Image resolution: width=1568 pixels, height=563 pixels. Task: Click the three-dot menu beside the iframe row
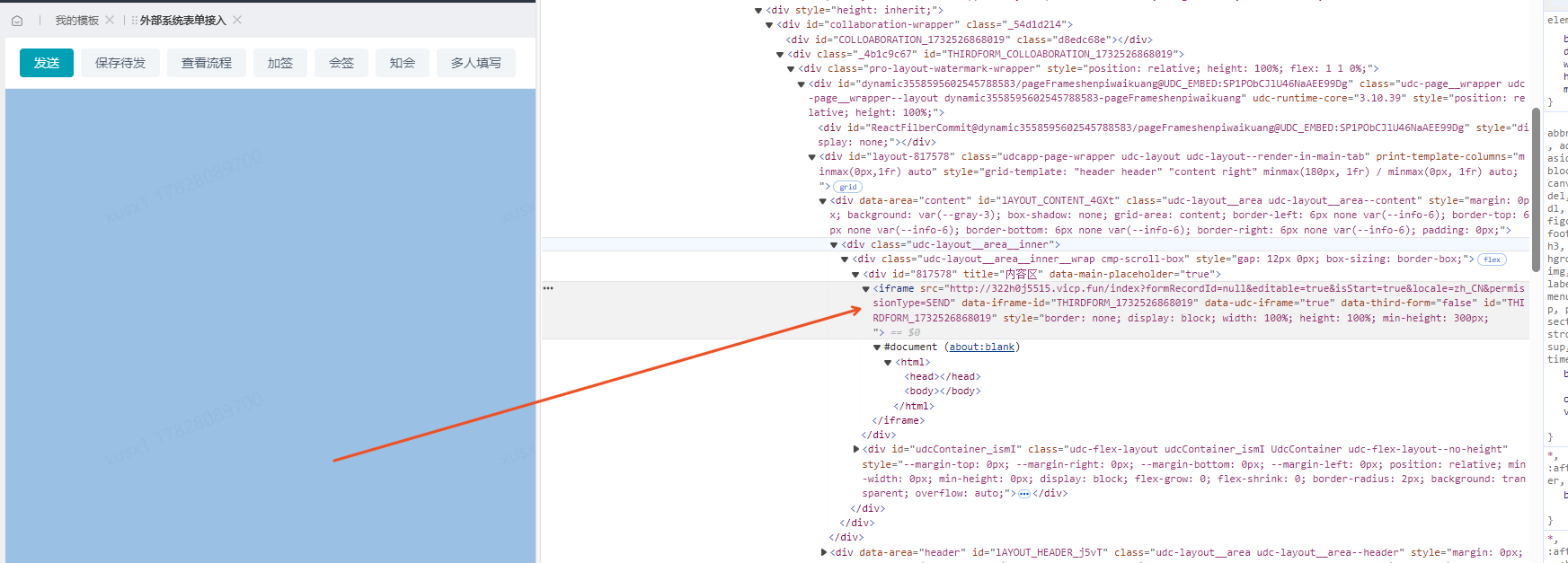pos(548,288)
